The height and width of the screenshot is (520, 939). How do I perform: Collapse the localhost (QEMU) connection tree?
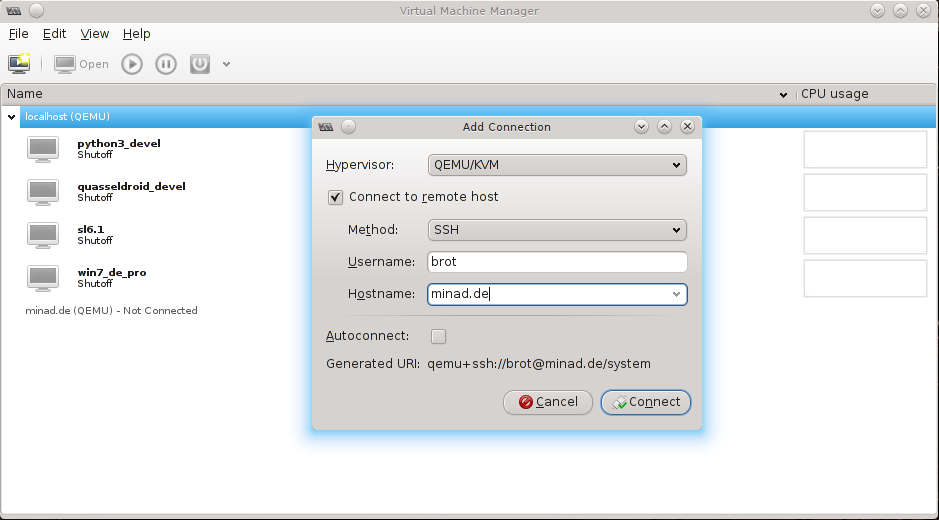pos(11,117)
